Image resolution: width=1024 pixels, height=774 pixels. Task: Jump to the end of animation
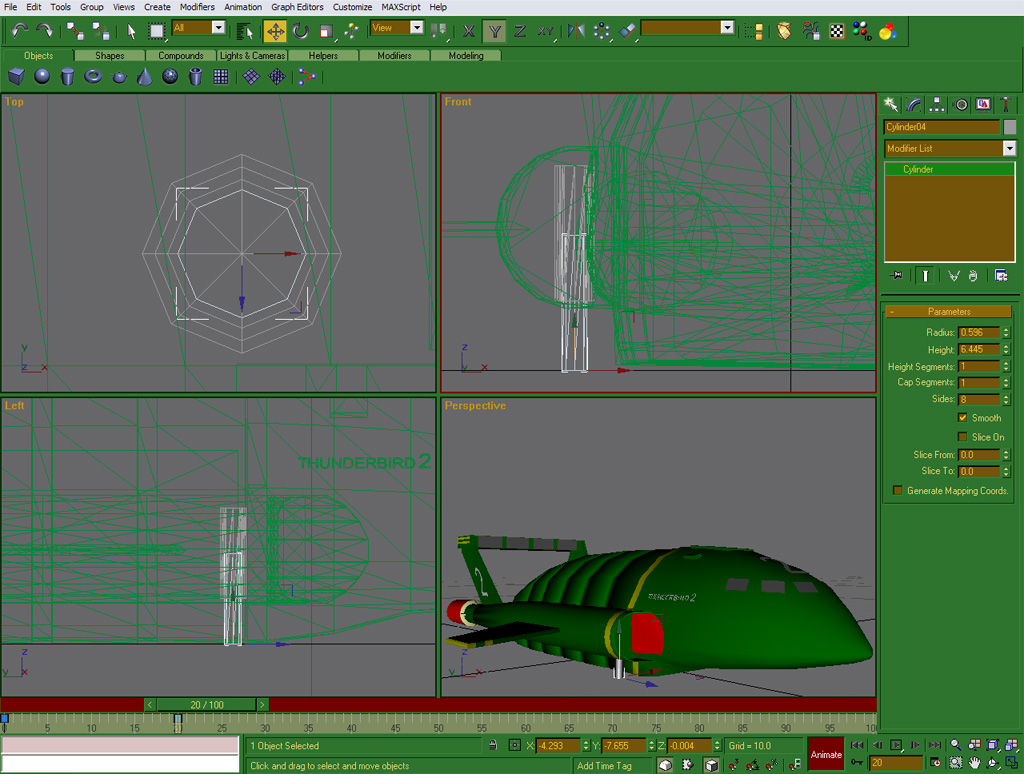click(x=935, y=745)
